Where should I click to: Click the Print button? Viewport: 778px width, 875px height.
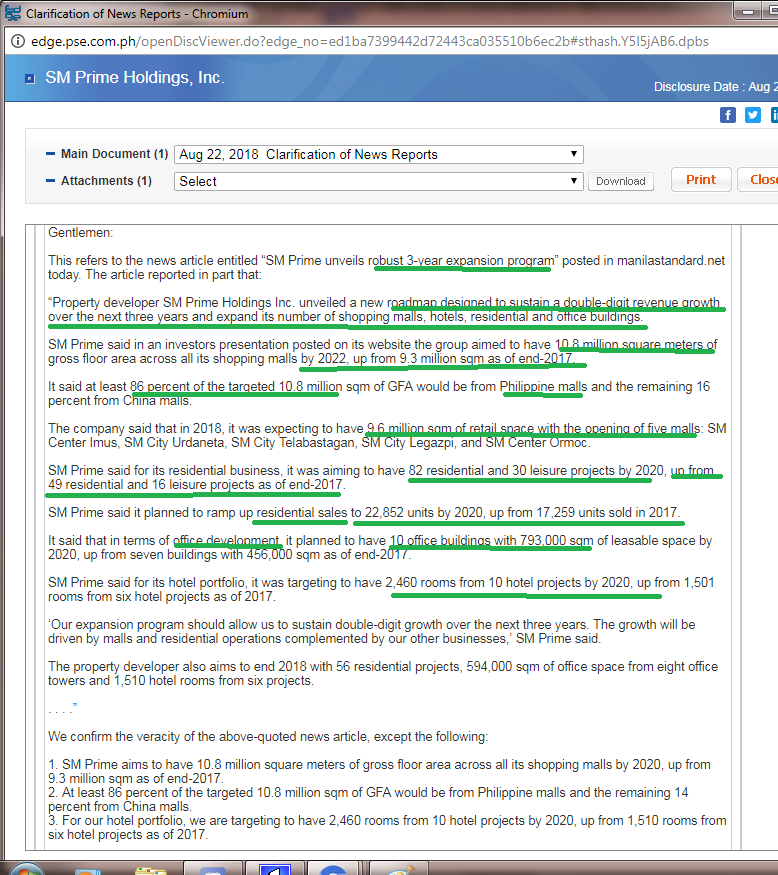701,180
